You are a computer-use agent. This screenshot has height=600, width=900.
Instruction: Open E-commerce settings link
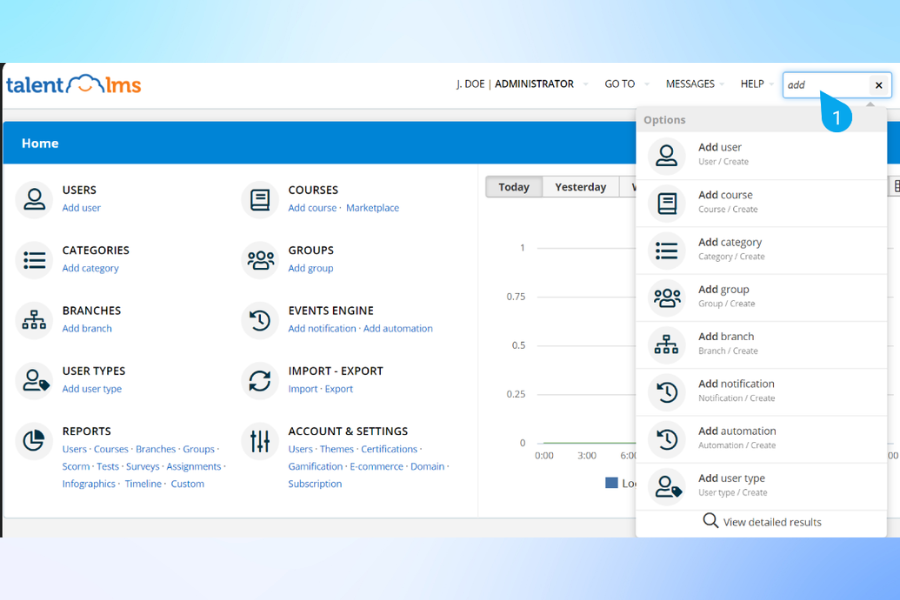tap(376, 466)
